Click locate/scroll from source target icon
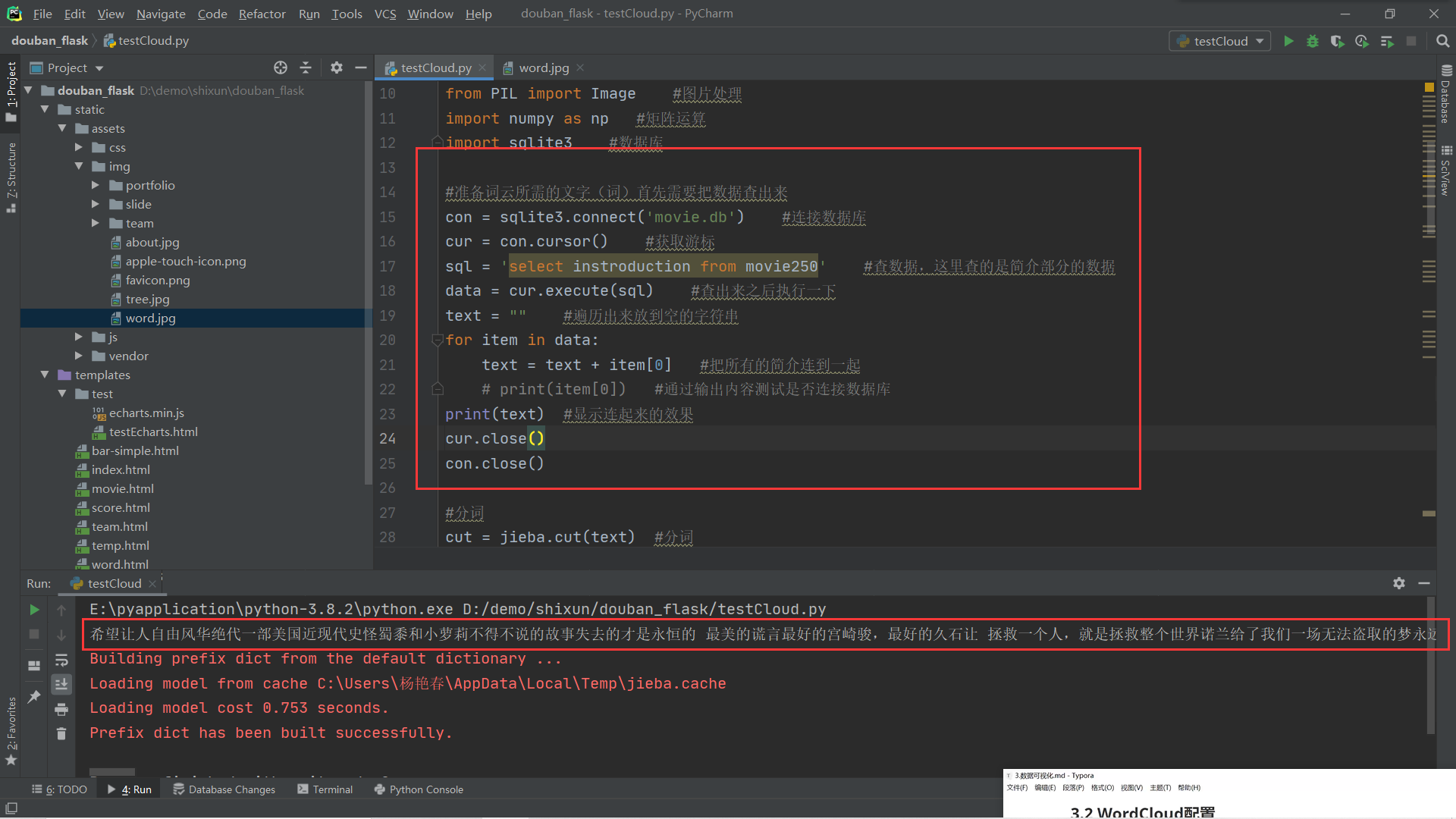The width and height of the screenshot is (1456, 819). (x=281, y=67)
